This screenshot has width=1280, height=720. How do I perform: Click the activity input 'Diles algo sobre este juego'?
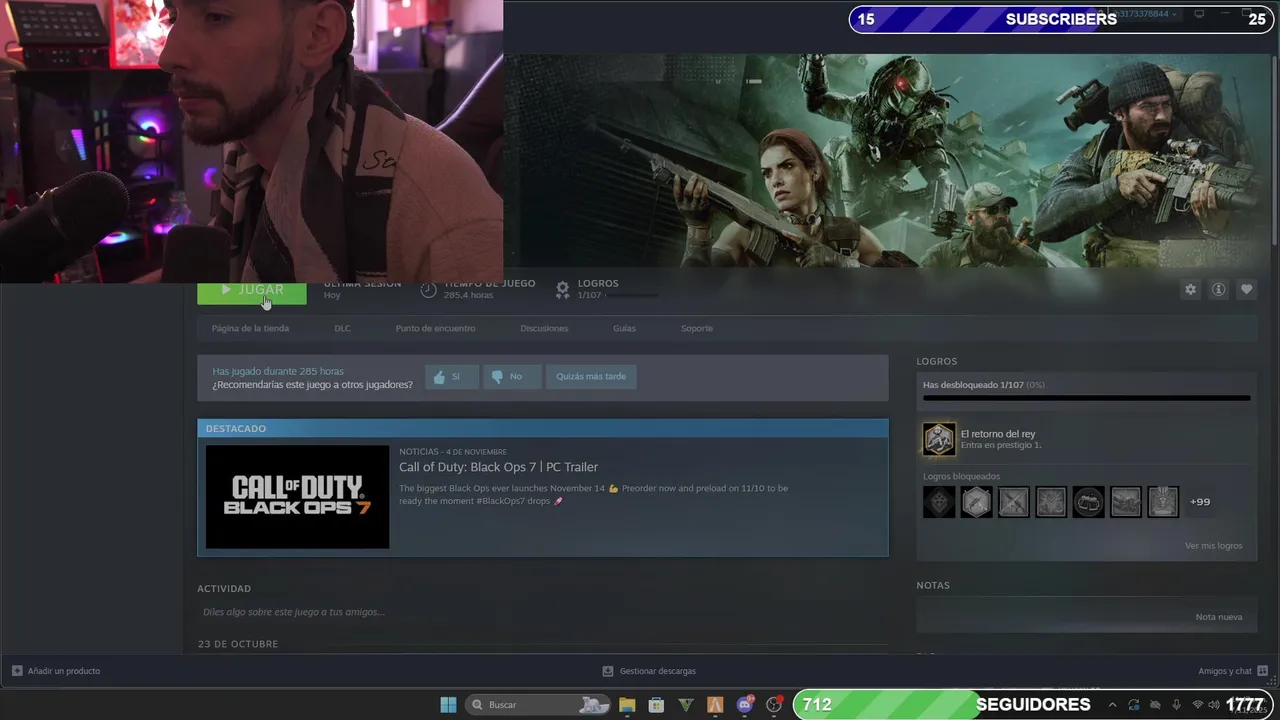(x=294, y=612)
